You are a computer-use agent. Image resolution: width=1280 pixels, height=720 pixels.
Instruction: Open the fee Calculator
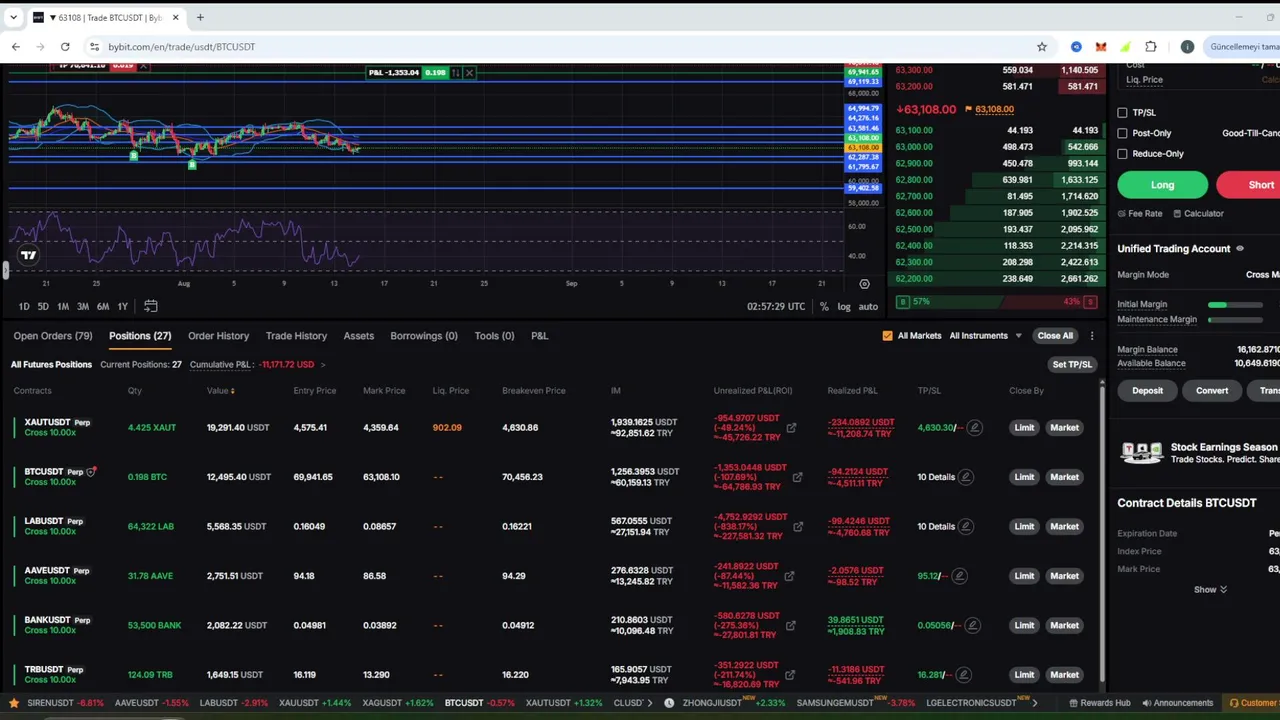pyautogui.click(x=1198, y=213)
